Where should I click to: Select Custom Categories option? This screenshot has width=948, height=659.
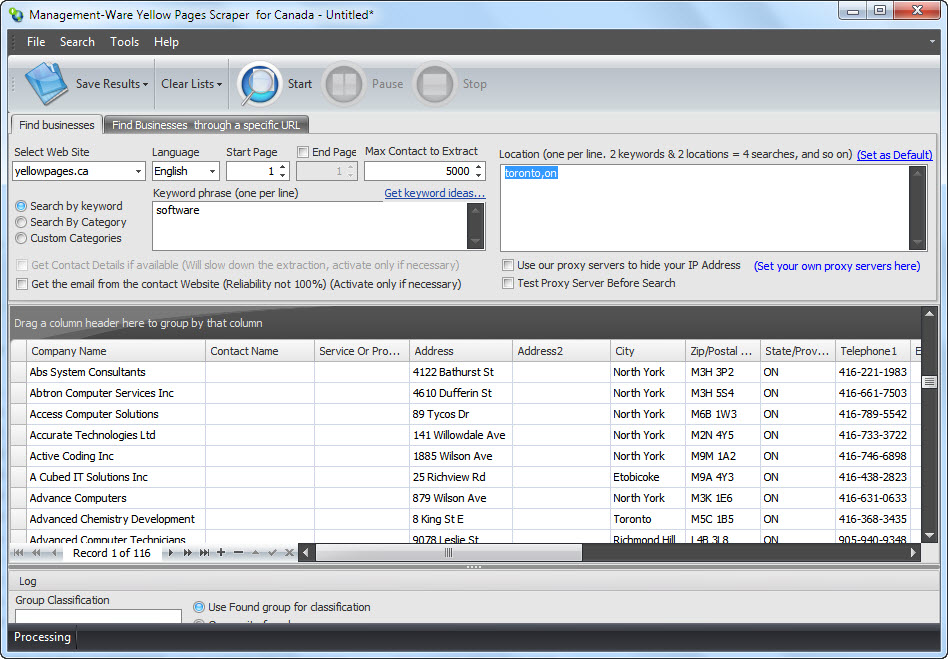[x=21, y=238]
